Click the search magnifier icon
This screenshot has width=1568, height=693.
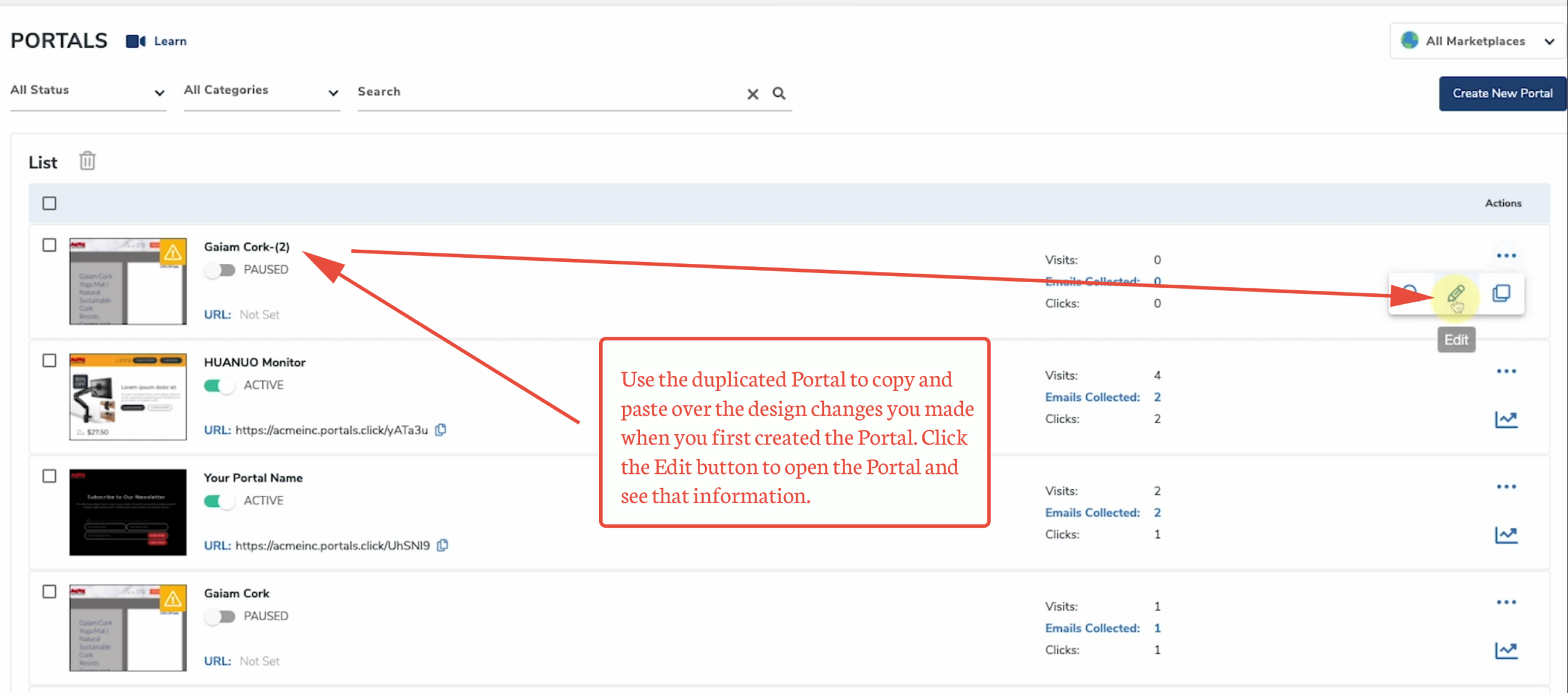coord(778,93)
